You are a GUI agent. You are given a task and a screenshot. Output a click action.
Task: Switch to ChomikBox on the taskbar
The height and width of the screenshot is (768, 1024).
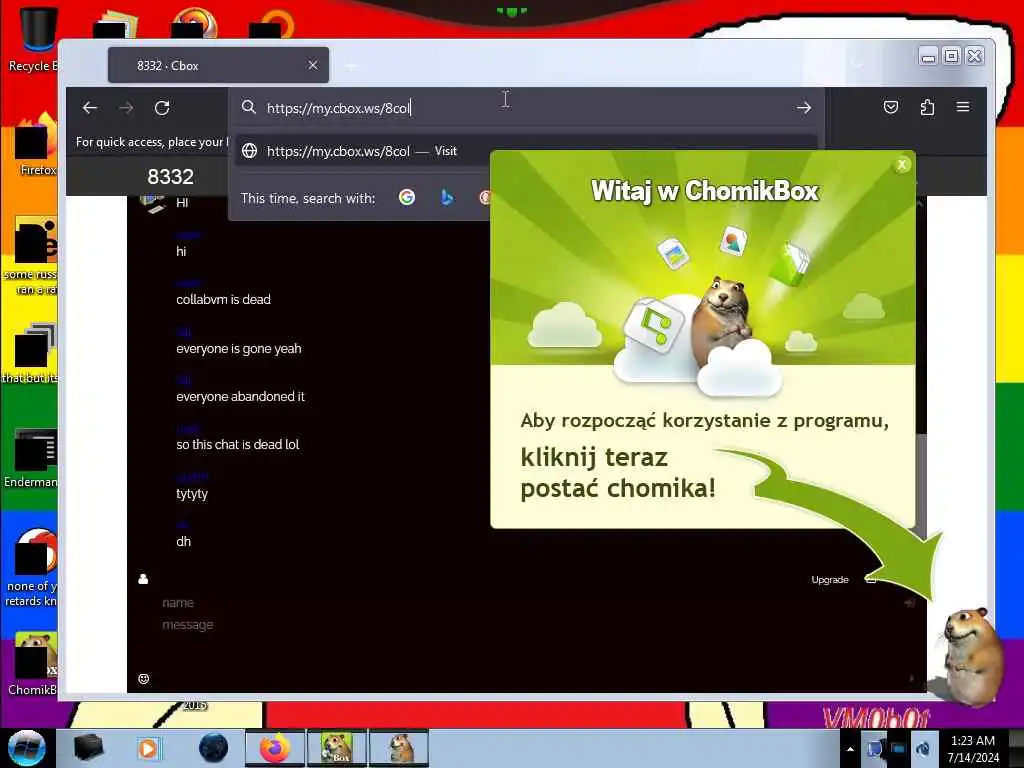337,748
